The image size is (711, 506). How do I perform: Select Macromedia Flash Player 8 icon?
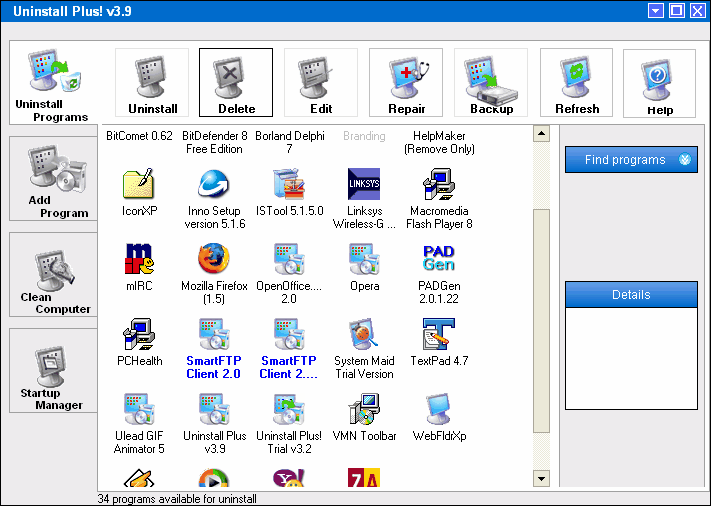pyautogui.click(x=439, y=184)
